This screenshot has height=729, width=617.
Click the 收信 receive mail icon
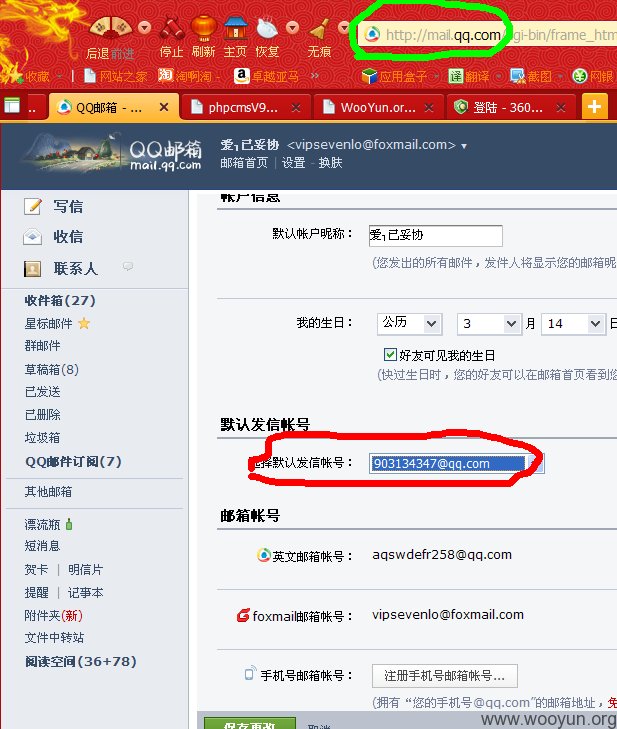pos(33,237)
